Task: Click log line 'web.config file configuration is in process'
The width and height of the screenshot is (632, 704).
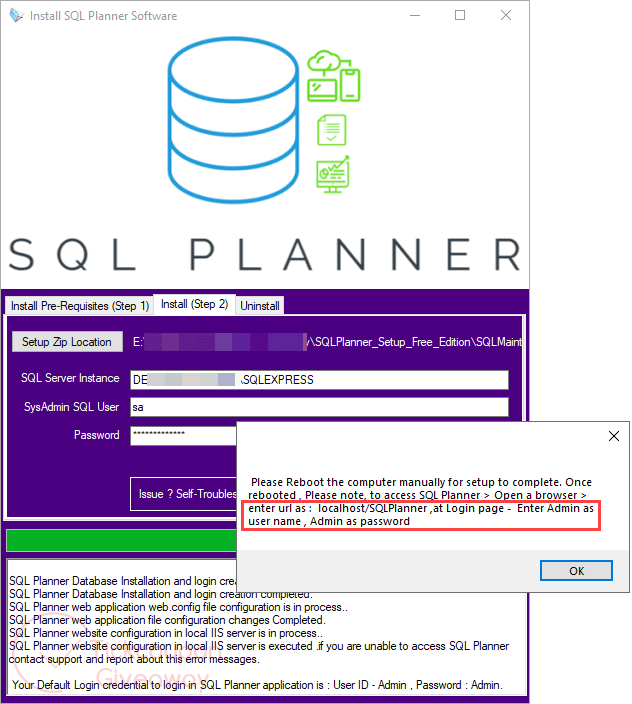Action: coord(178,607)
